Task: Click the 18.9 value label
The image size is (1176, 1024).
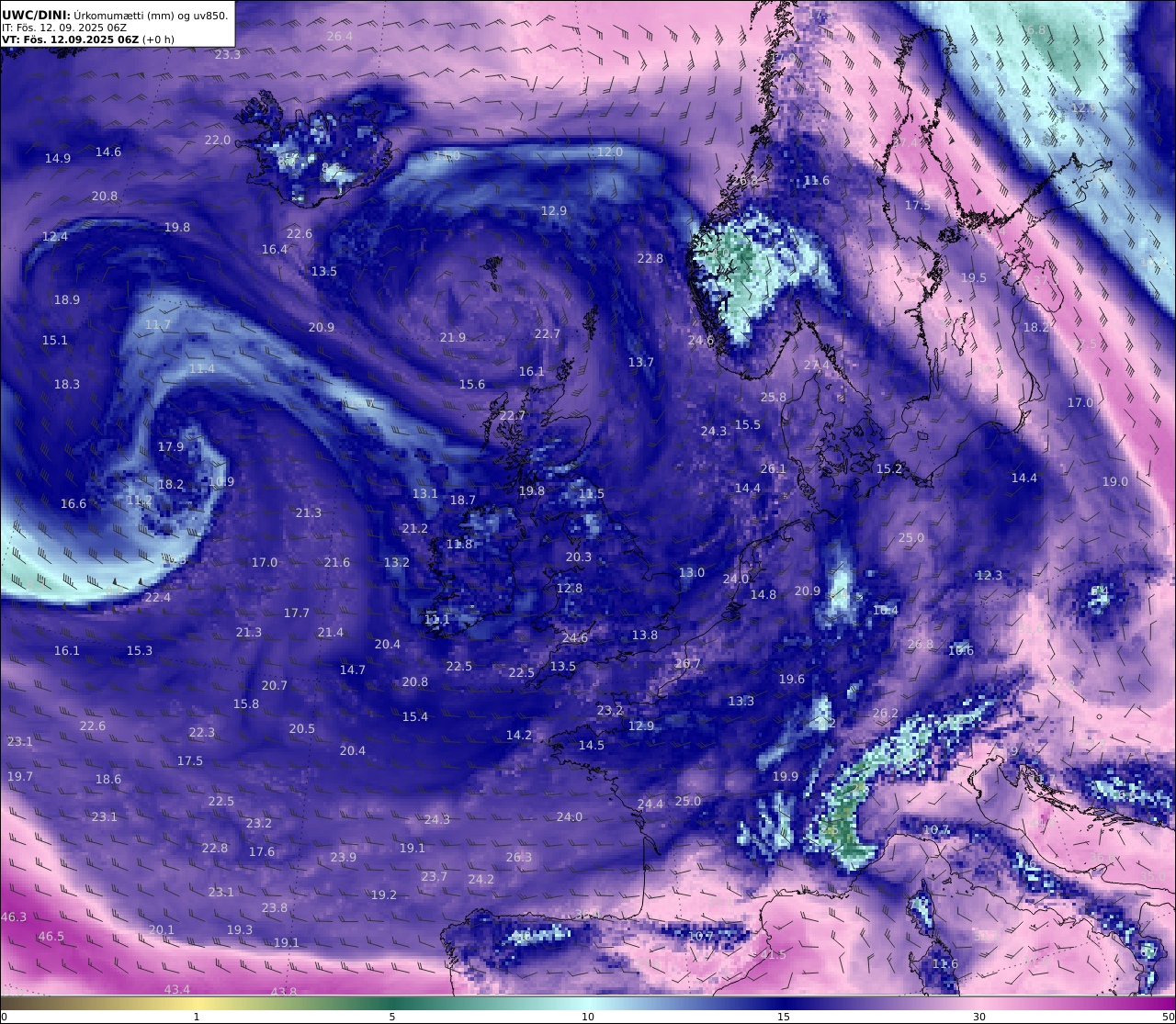Action: tap(67, 299)
